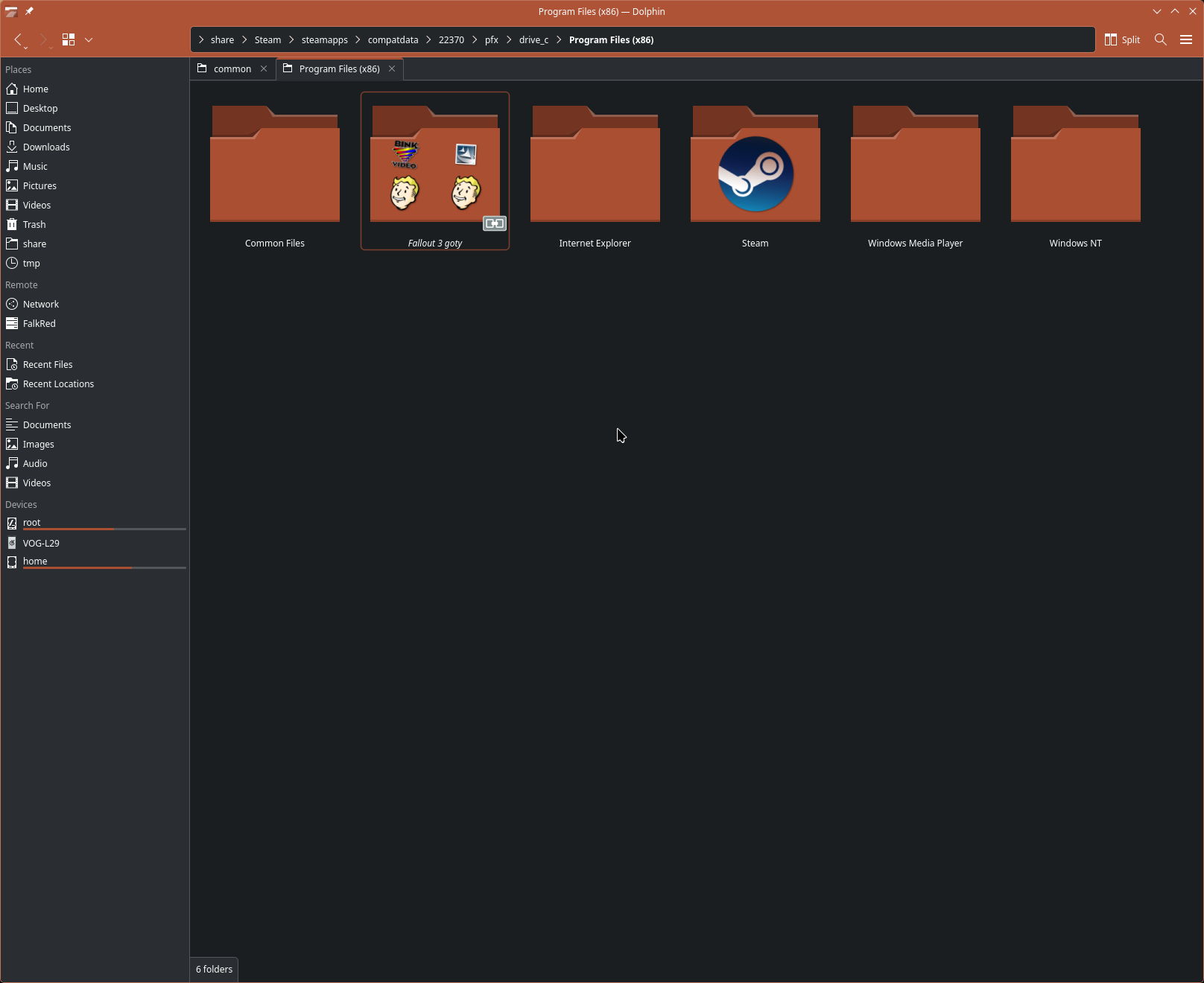
Task: Open the view mode dropdown arrow
Action: pyautogui.click(x=89, y=39)
